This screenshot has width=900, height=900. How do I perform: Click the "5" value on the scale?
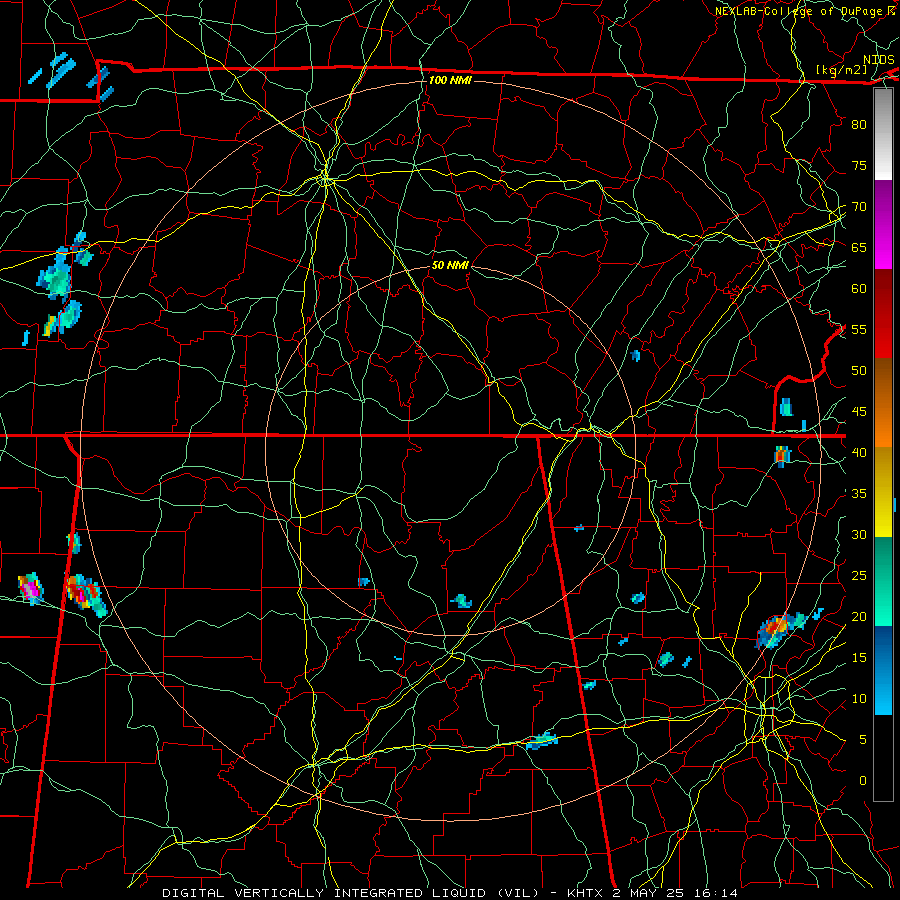pos(863,740)
